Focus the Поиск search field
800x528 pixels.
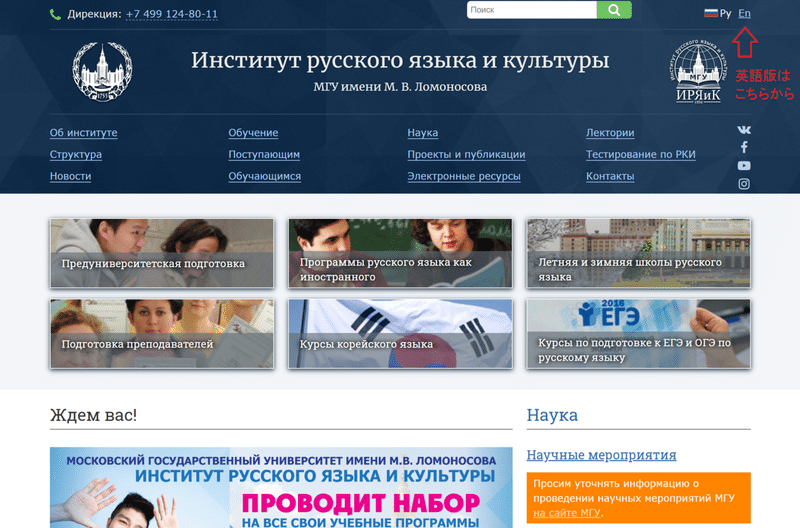coord(532,10)
